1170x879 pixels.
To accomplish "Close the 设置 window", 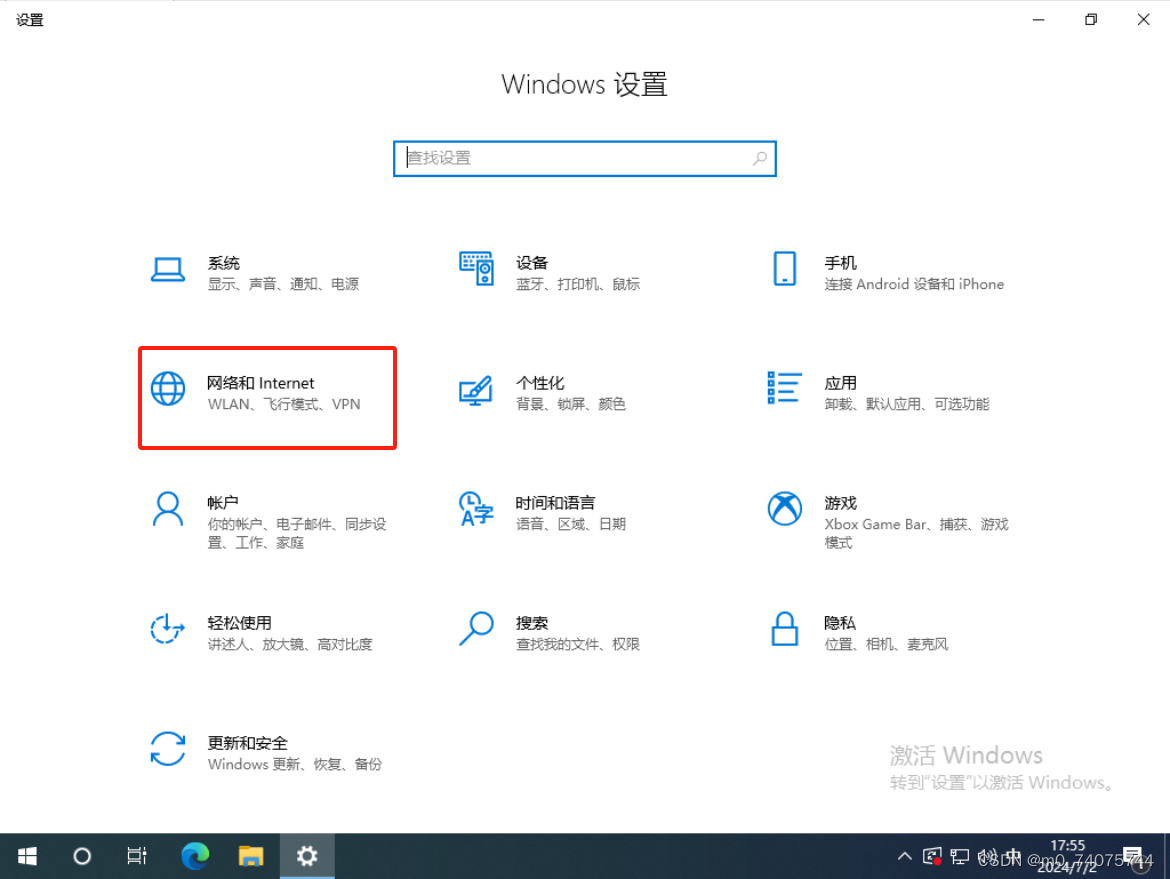I will coord(1143,19).
